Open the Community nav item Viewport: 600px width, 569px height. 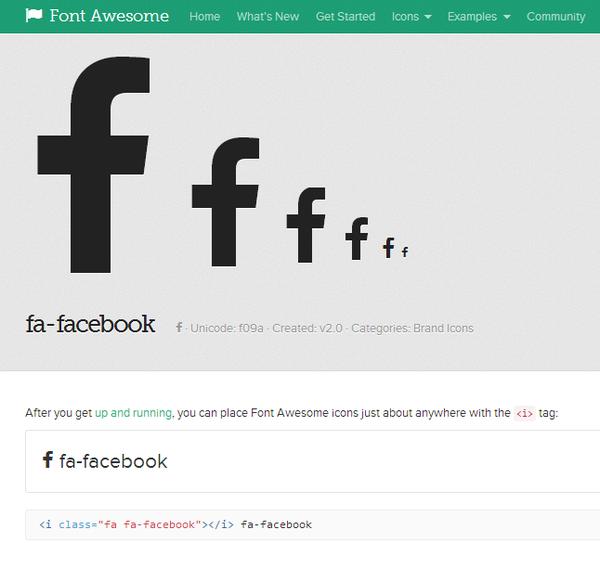(x=556, y=16)
